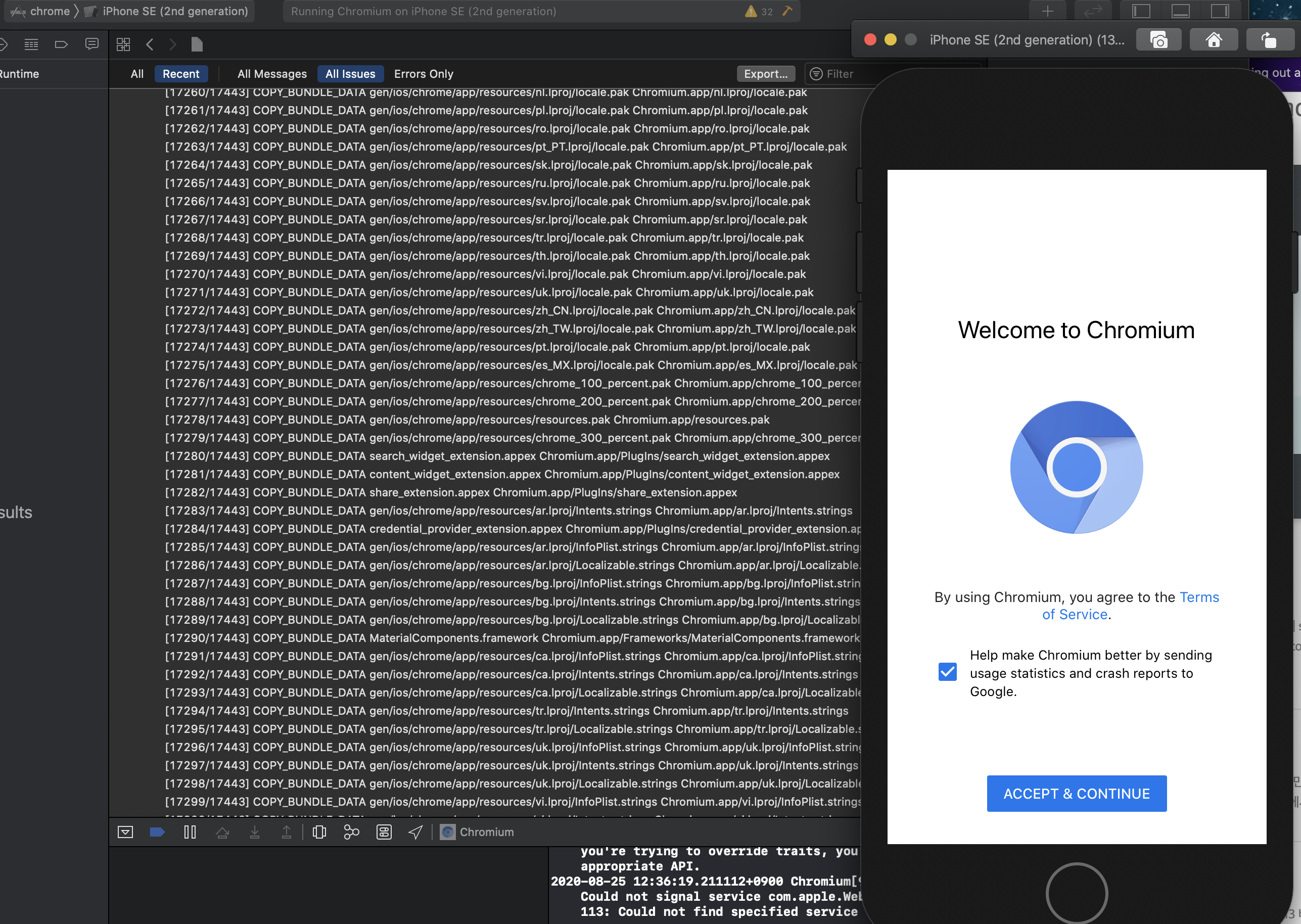Viewport: 1301px width, 924px height.
Task: Click the simulator rotate device icon
Action: (1269, 40)
